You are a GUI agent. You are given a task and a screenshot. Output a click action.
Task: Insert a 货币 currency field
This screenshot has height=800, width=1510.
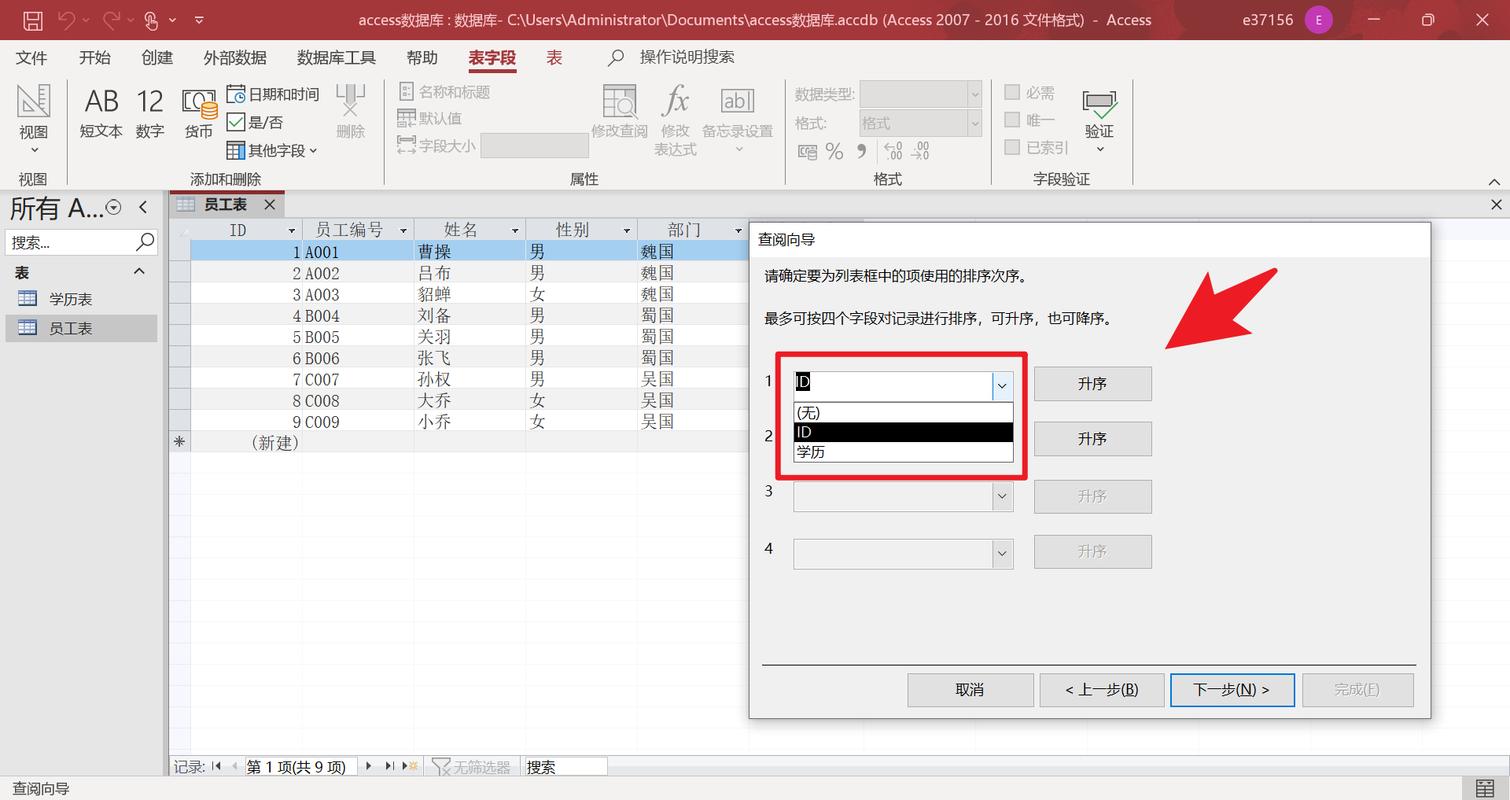click(x=198, y=110)
